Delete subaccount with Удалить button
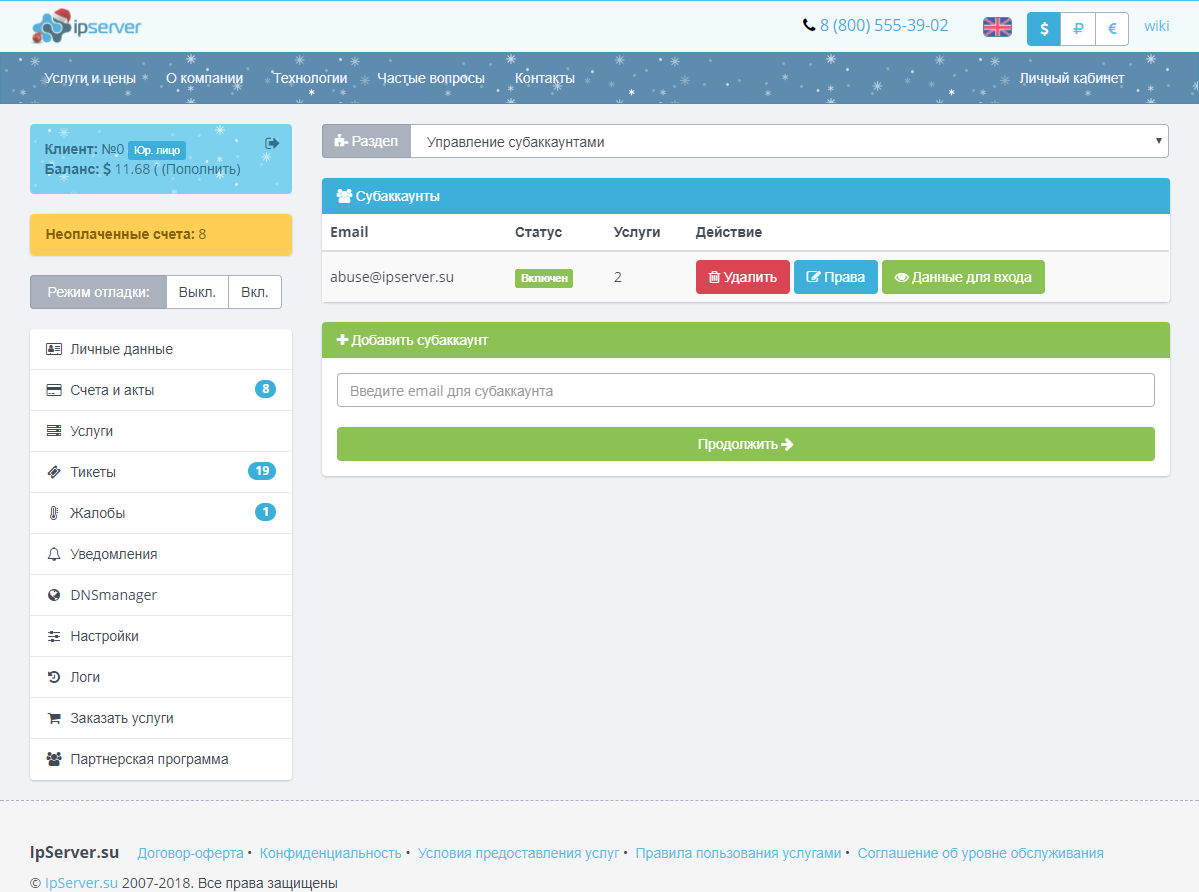The width and height of the screenshot is (1199, 892). 742,277
